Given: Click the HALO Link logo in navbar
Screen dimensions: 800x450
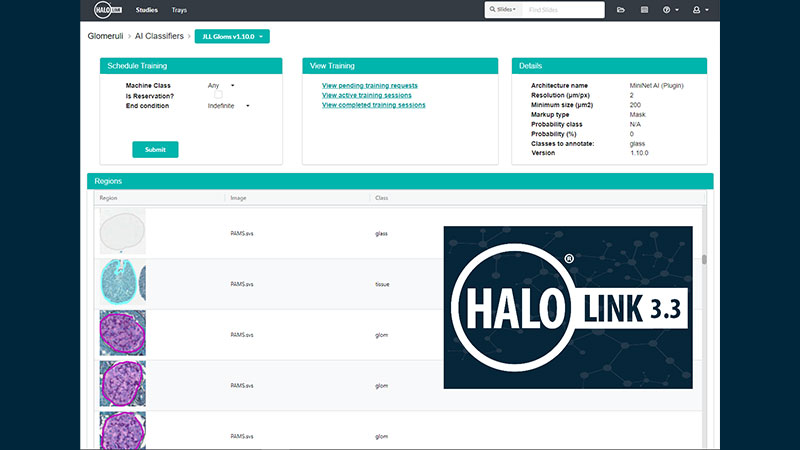Looking at the screenshot, I should (108, 10).
